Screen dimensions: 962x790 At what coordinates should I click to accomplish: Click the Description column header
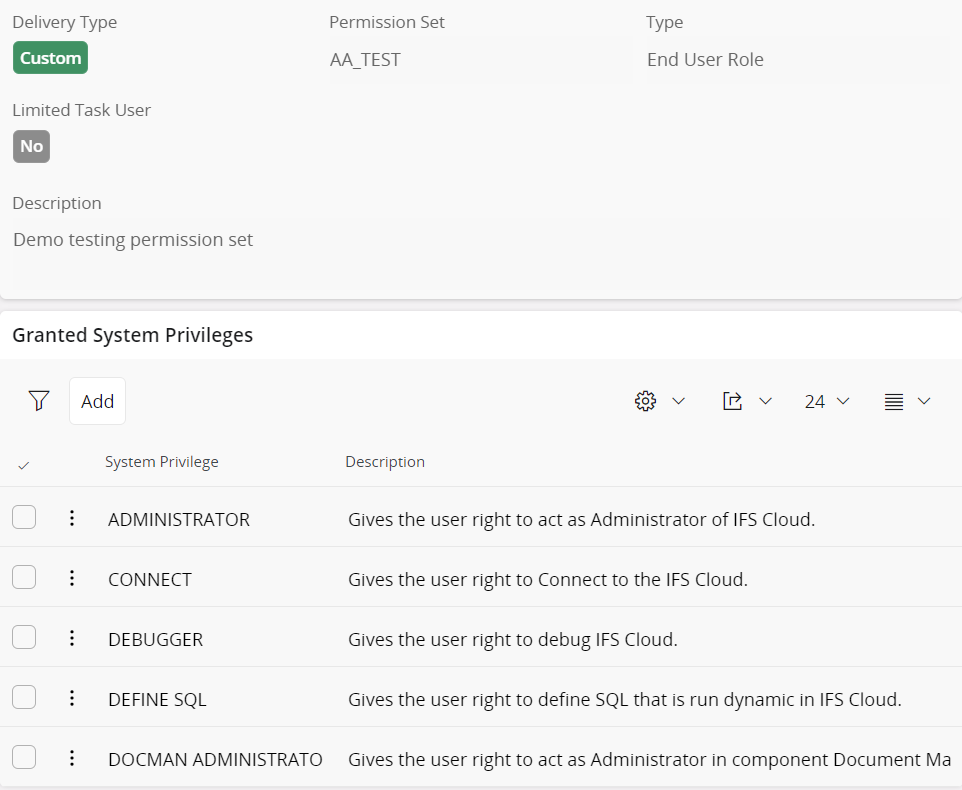pyautogui.click(x=385, y=462)
